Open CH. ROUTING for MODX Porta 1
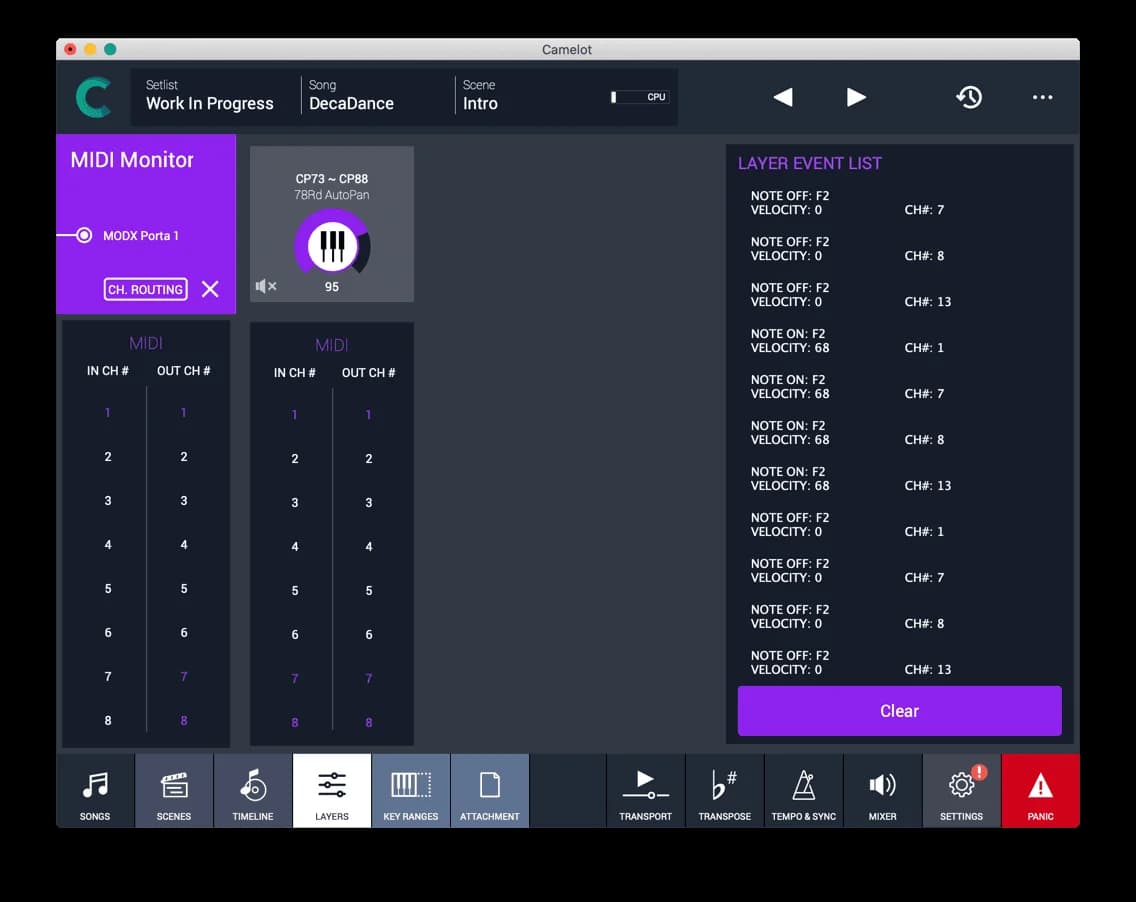The height and width of the screenshot is (902, 1136). [145, 289]
